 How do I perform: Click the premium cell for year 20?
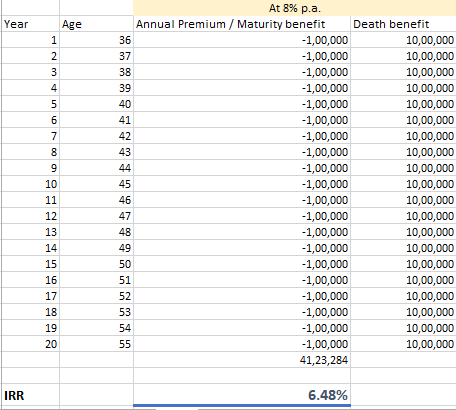click(x=242, y=344)
